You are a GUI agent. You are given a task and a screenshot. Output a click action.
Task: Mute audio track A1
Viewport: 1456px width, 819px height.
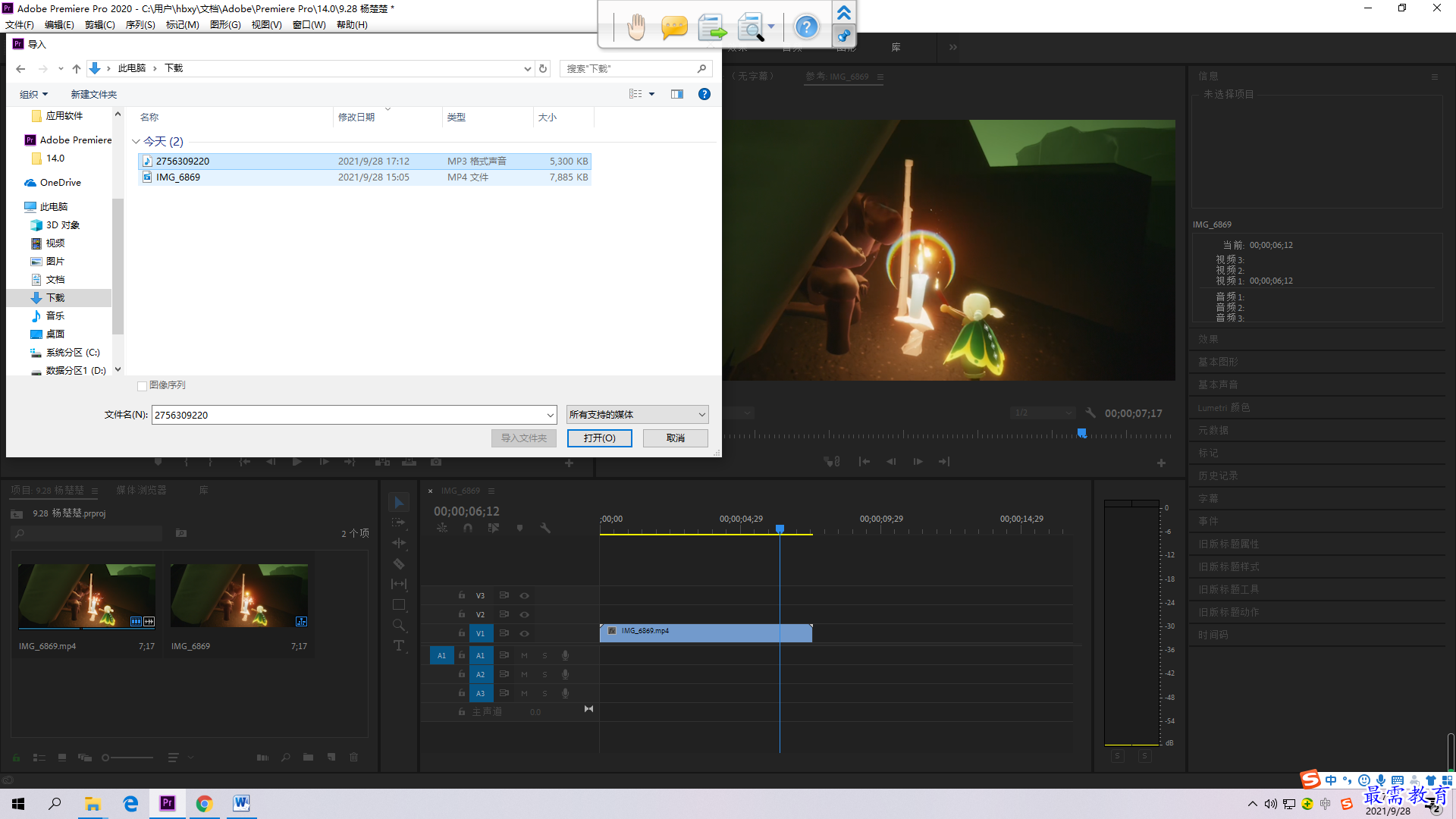(524, 655)
